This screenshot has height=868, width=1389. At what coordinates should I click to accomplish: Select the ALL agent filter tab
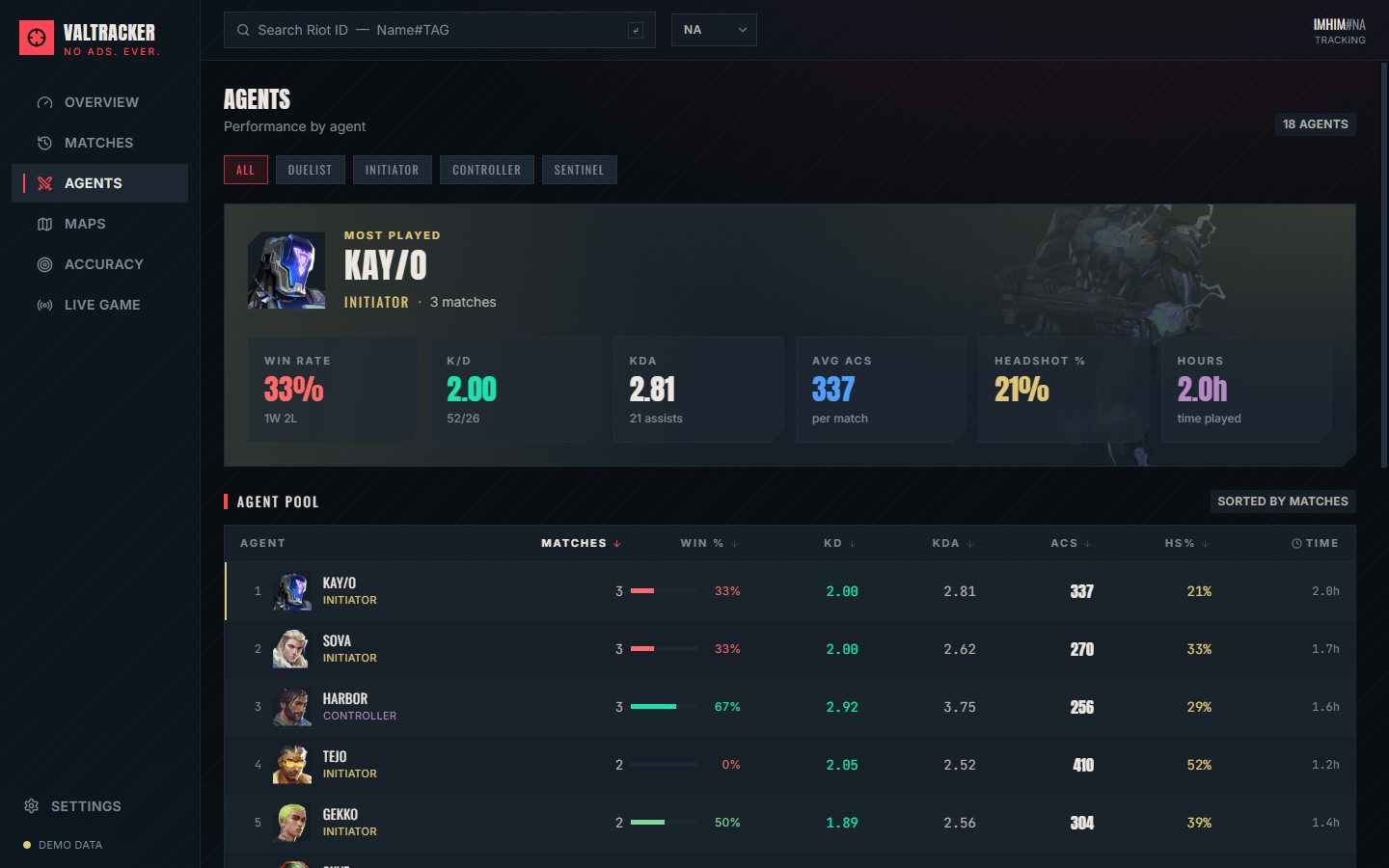click(246, 170)
